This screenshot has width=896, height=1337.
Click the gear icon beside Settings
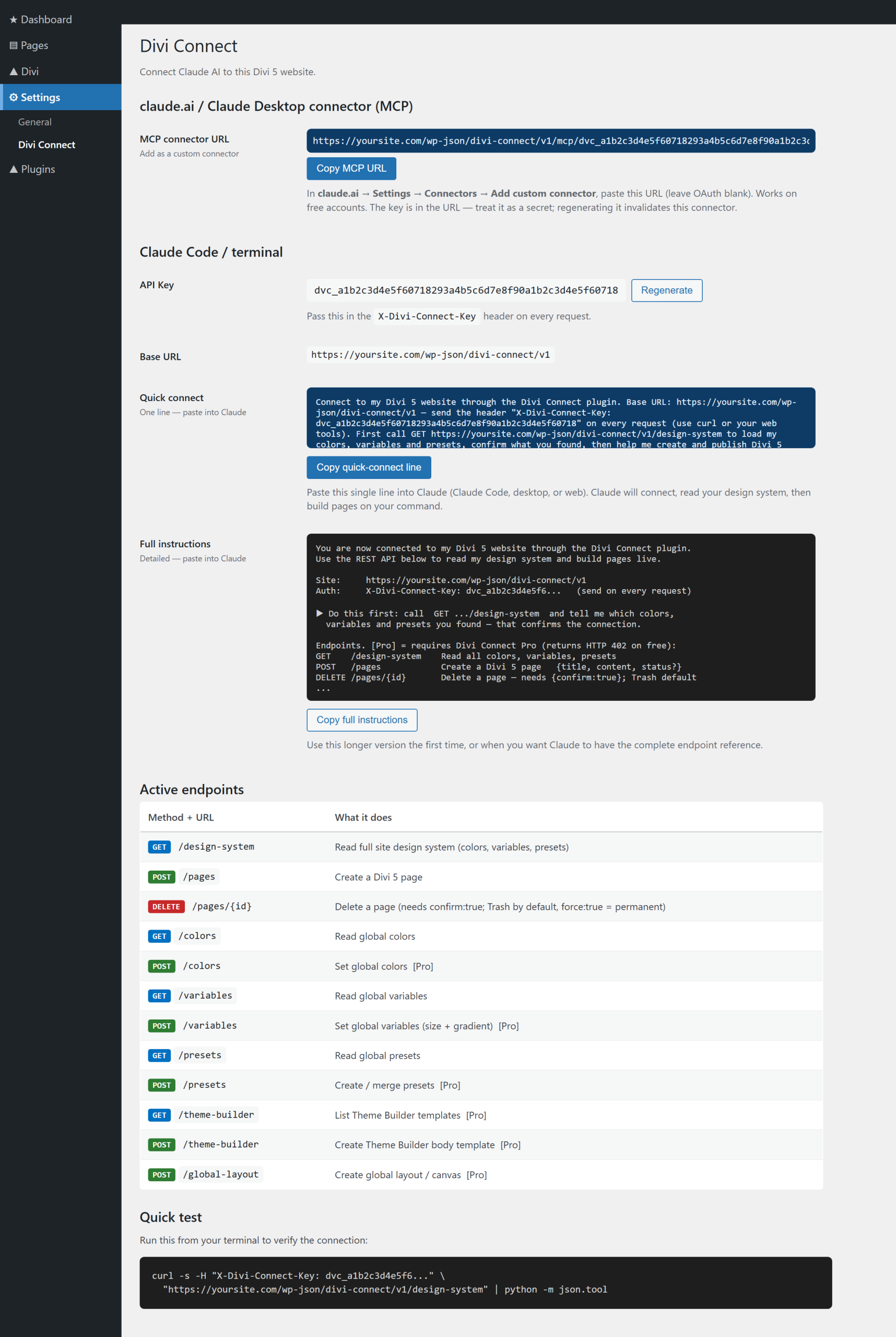click(14, 97)
